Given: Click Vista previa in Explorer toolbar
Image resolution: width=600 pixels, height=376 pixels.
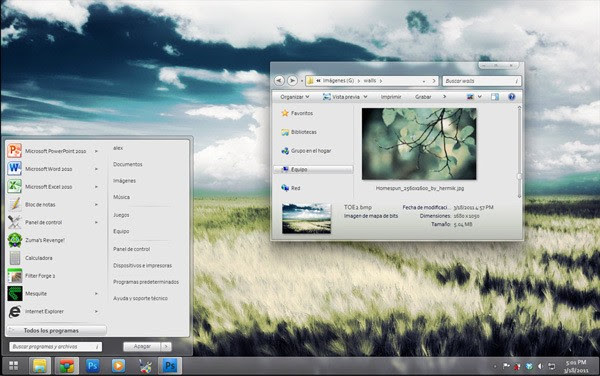Looking at the screenshot, I should click(x=345, y=97).
